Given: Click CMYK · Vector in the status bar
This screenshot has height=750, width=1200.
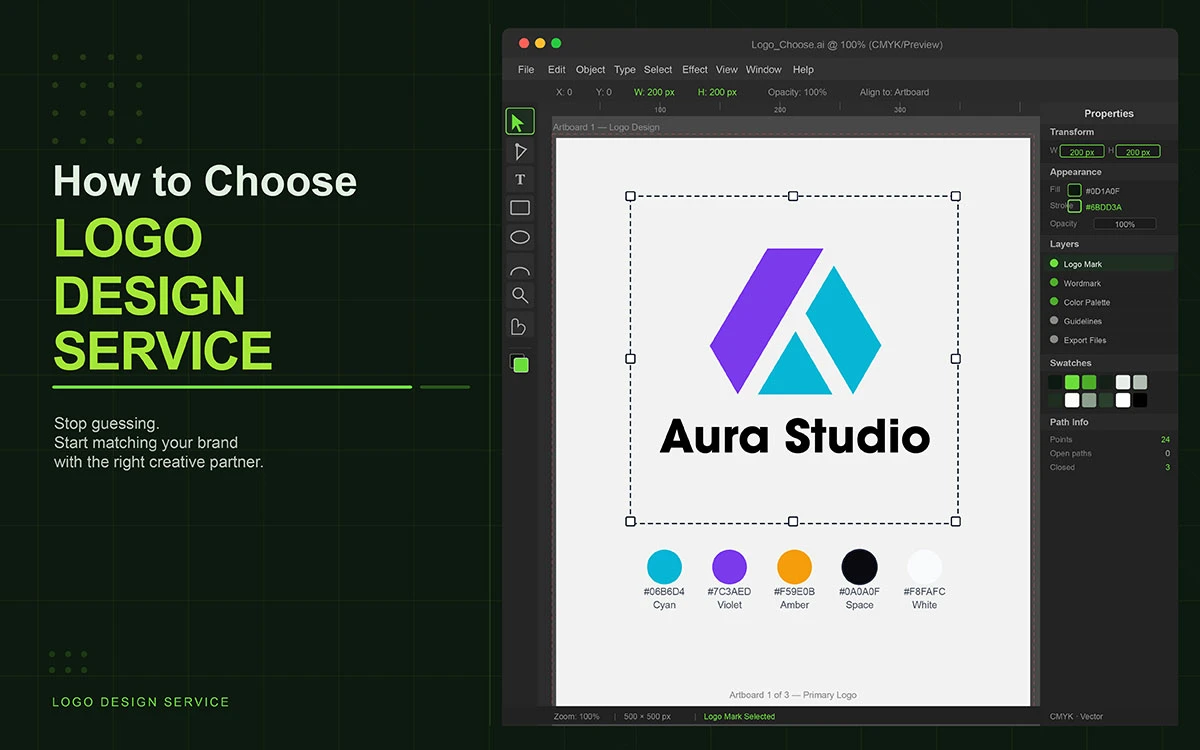Looking at the screenshot, I should pyautogui.click(x=1076, y=717).
